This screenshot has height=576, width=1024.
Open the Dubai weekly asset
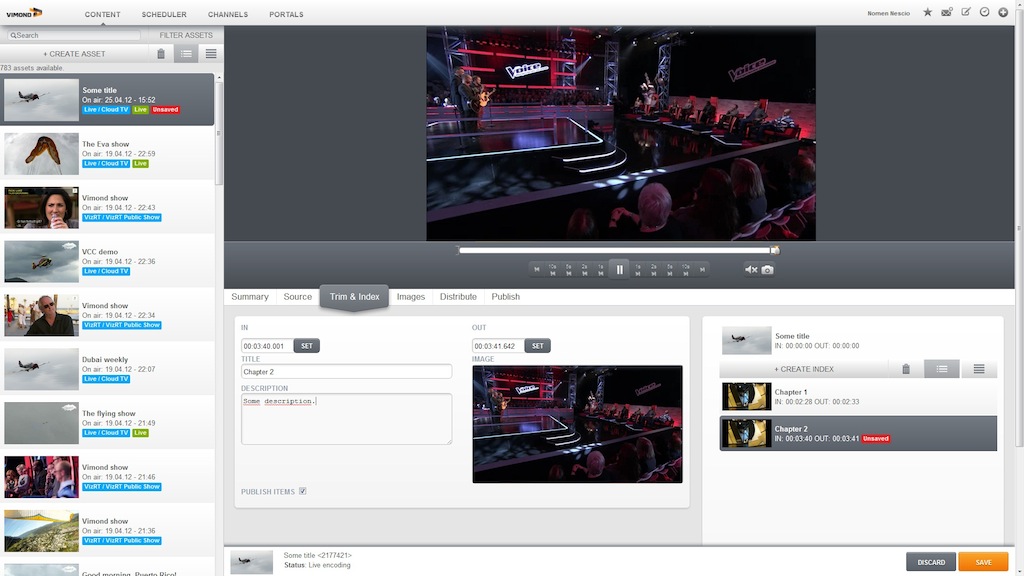[108, 369]
